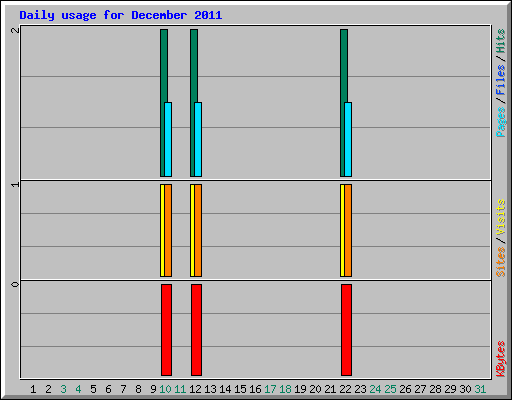Click the red KBytes bar for day 22
The height and width of the screenshot is (400, 512).
click(x=347, y=330)
